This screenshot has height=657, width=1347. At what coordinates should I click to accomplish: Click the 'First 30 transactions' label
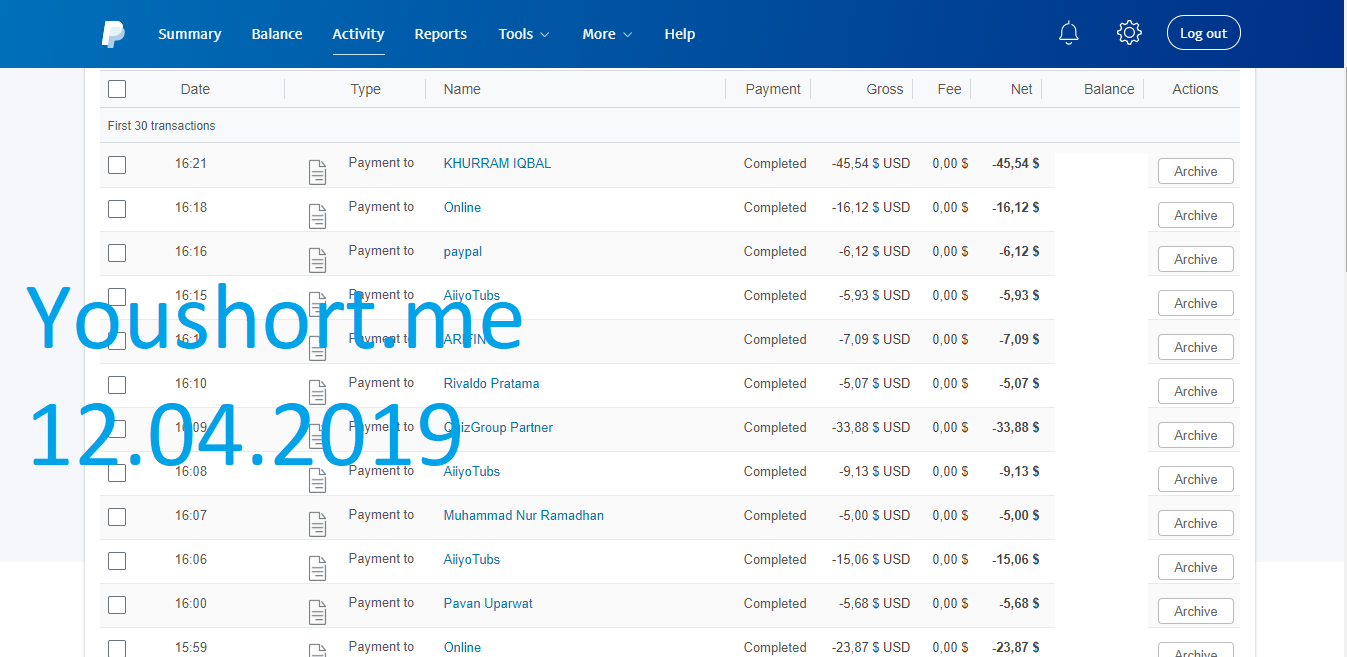(x=162, y=126)
